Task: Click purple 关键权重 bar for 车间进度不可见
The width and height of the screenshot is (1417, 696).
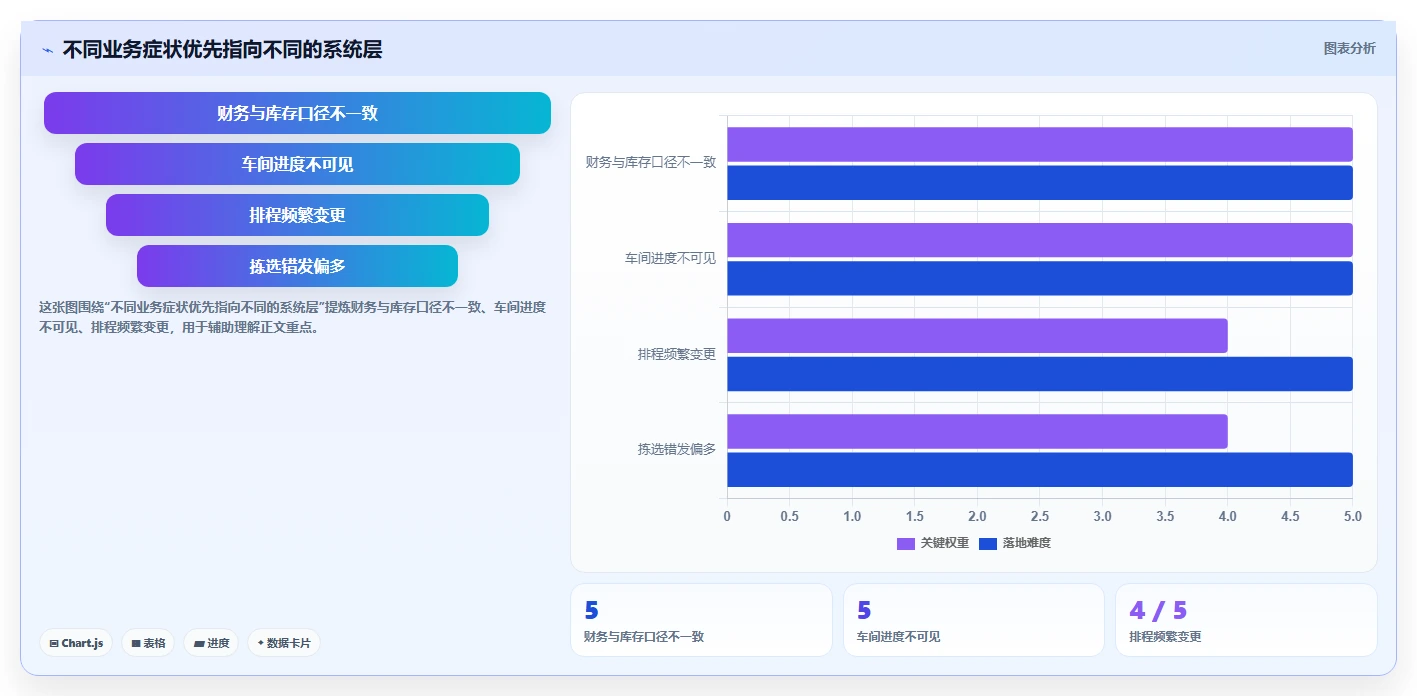Action: [1040, 240]
